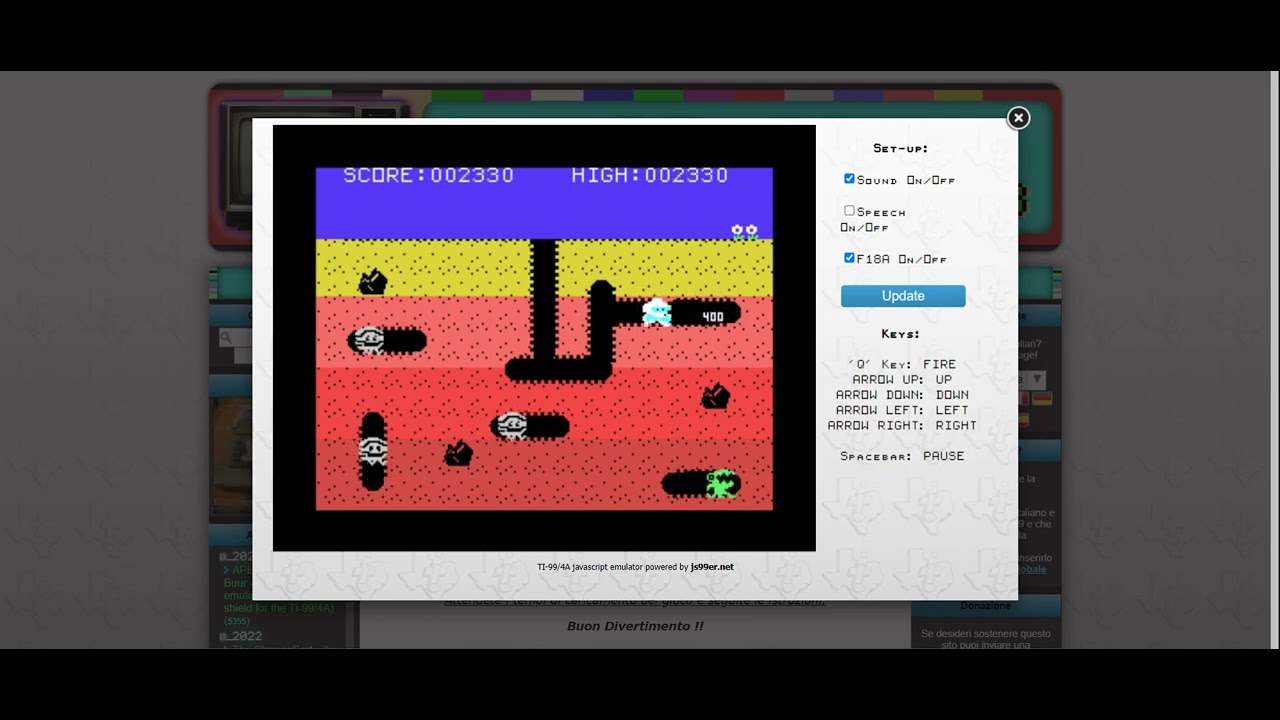Click the Buon Divertimento text on page
The width and height of the screenshot is (1280, 720).
(635, 626)
